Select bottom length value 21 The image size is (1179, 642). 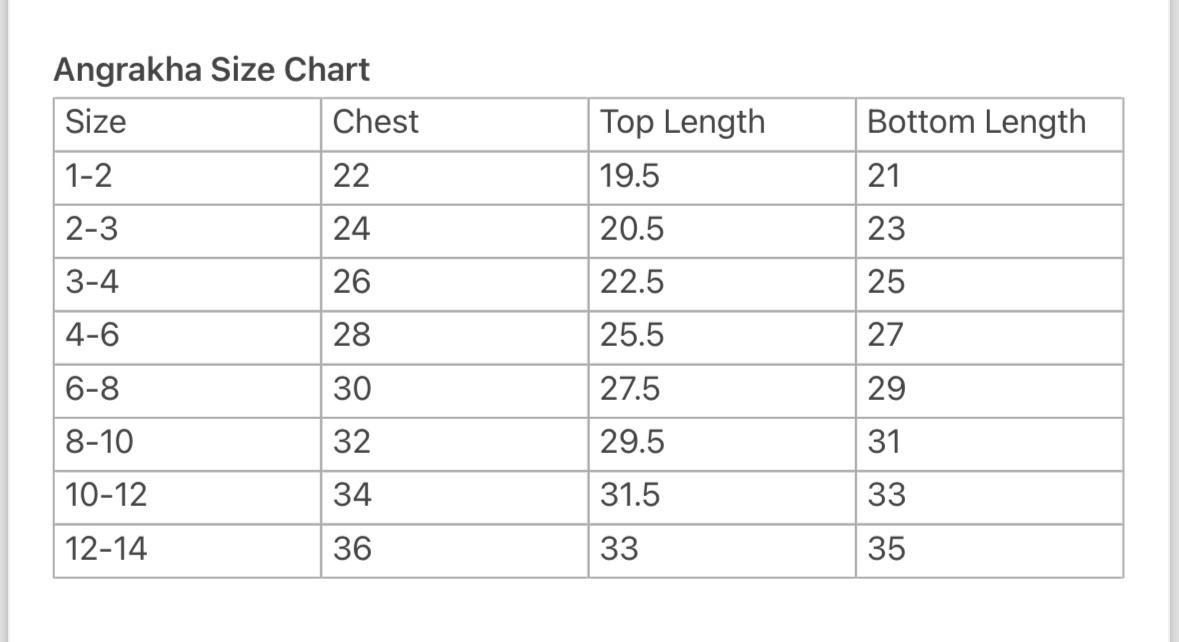[x=884, y=177]
